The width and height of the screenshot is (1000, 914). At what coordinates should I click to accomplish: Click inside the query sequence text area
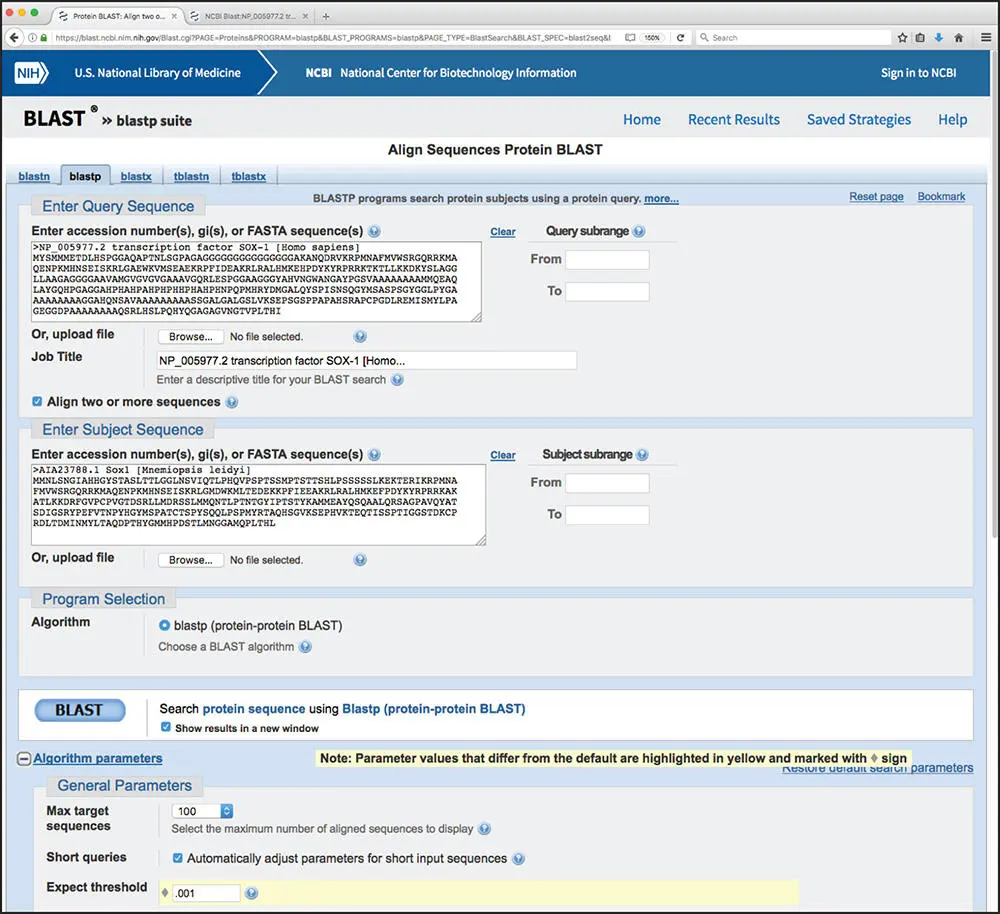(x=256, y=281)
